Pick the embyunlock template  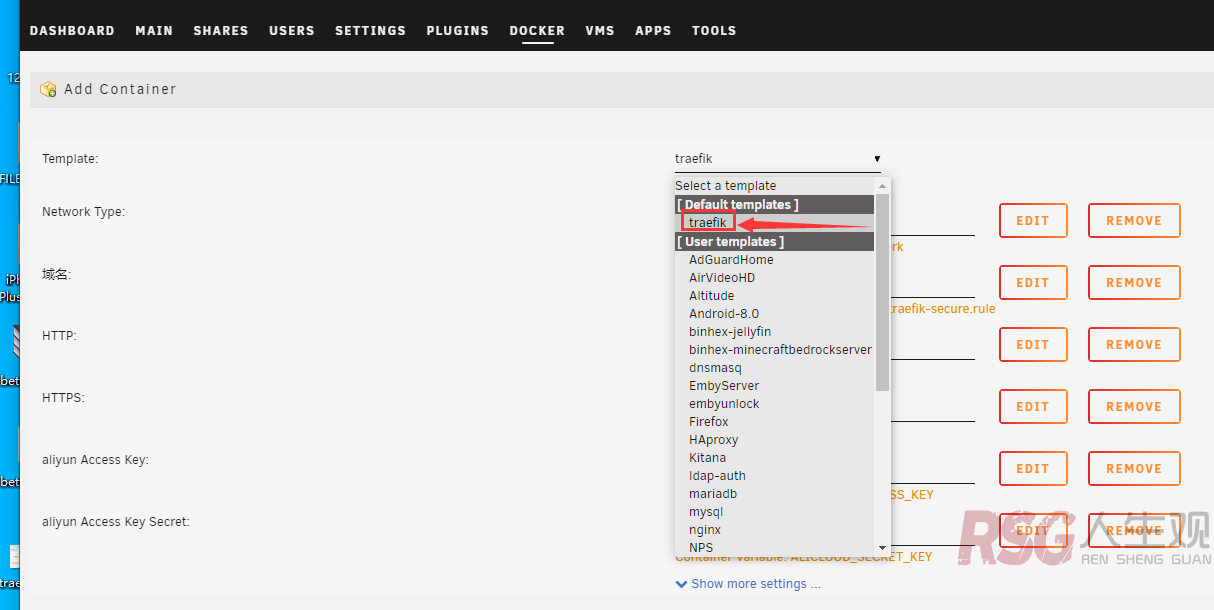point(774,404)
